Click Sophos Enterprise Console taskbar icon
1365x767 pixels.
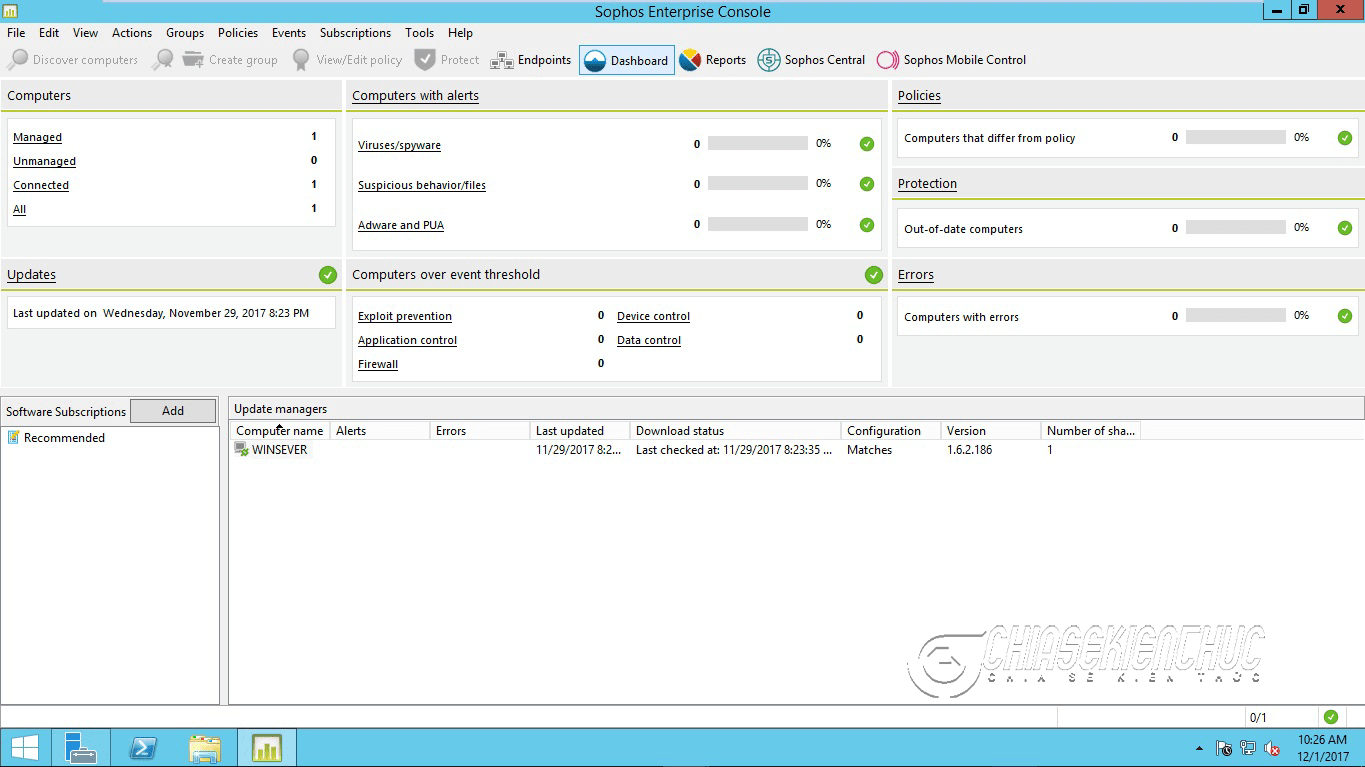267,747
